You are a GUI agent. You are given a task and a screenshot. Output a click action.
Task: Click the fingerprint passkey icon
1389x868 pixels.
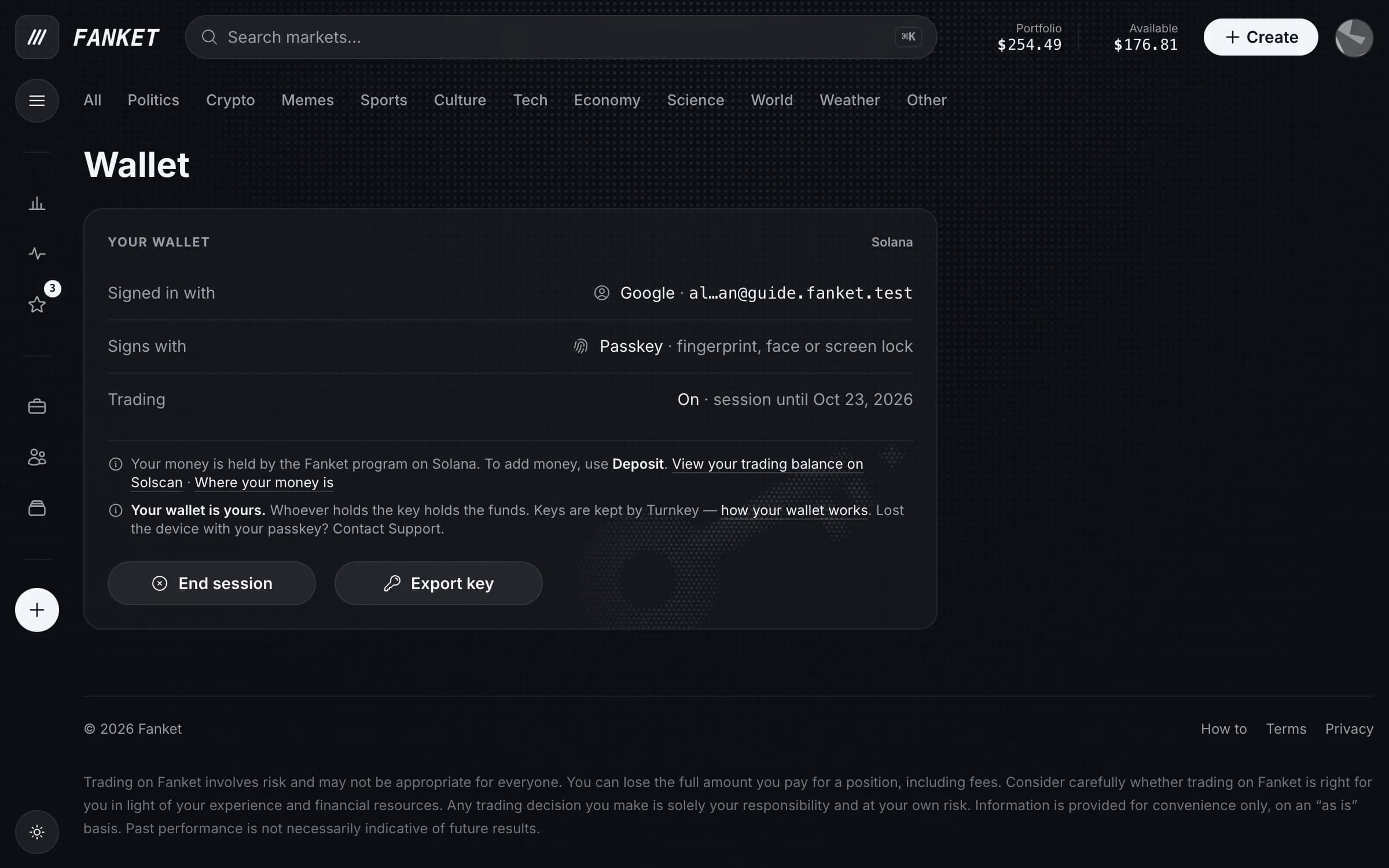pos(580,346)
